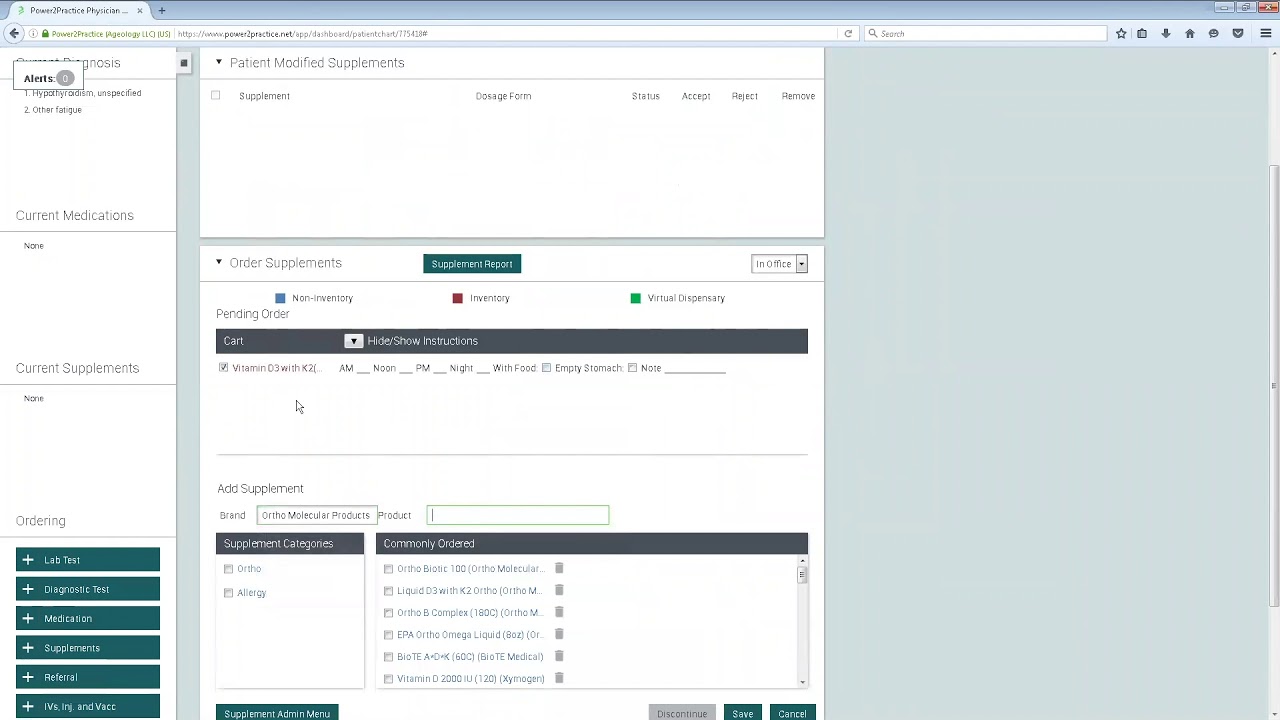Remove Ortho B Complex via trash icon
The width and height of the screenshot is (1280, 720).
pyautogui.click(x=559, y=612)
